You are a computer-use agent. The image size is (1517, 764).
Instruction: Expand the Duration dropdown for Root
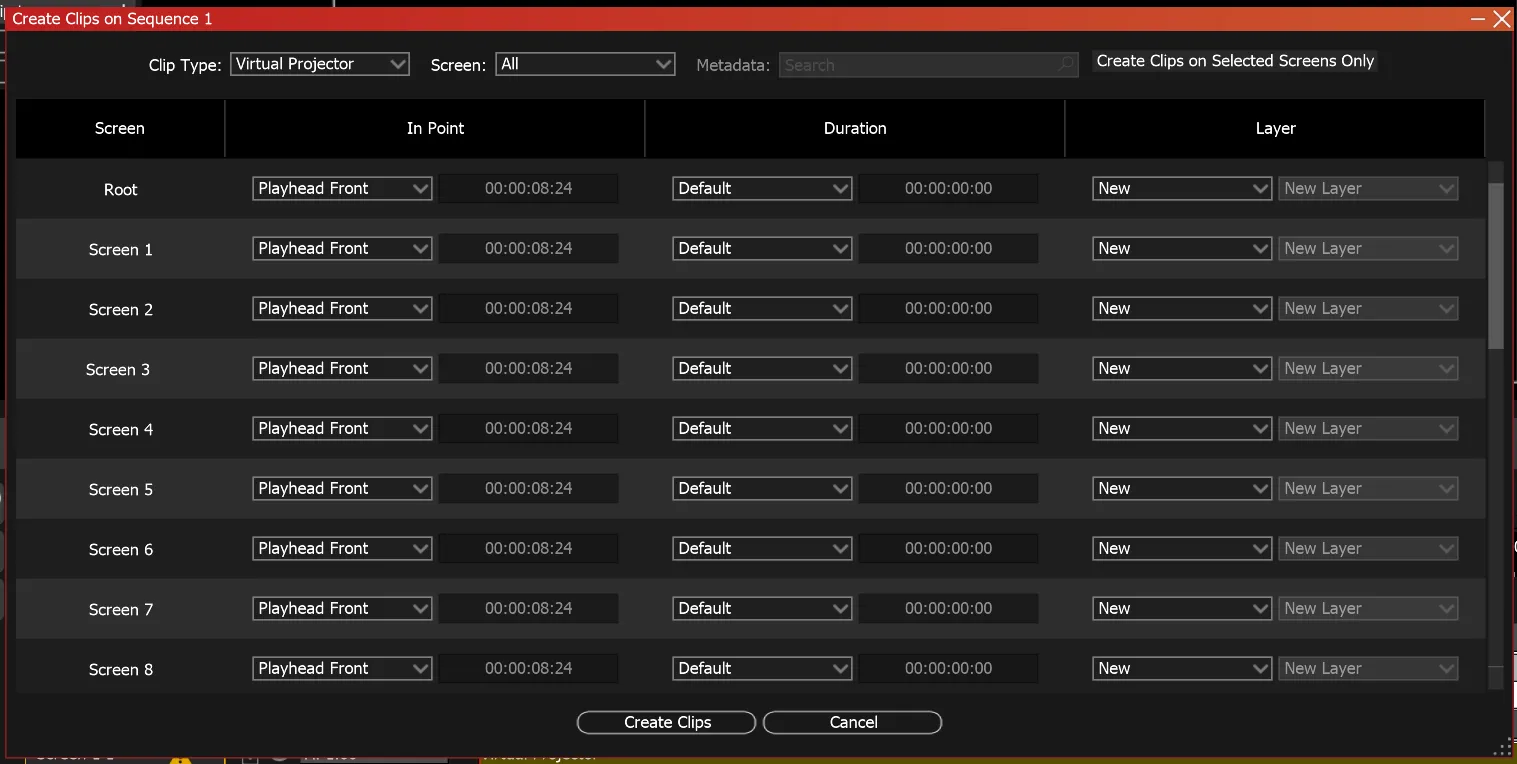click(x=762, y=188)
